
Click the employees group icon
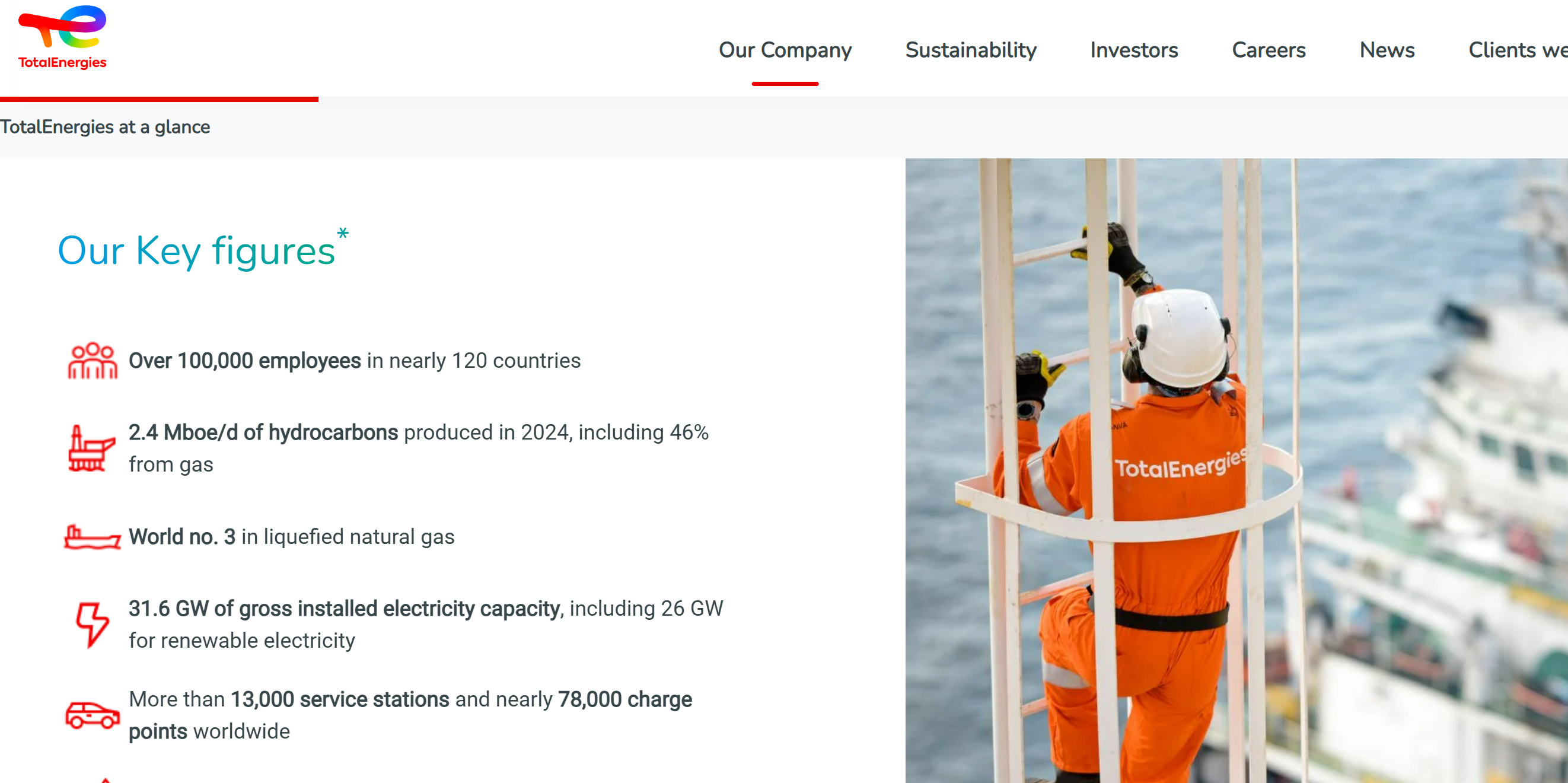click(x=92, y=361)
